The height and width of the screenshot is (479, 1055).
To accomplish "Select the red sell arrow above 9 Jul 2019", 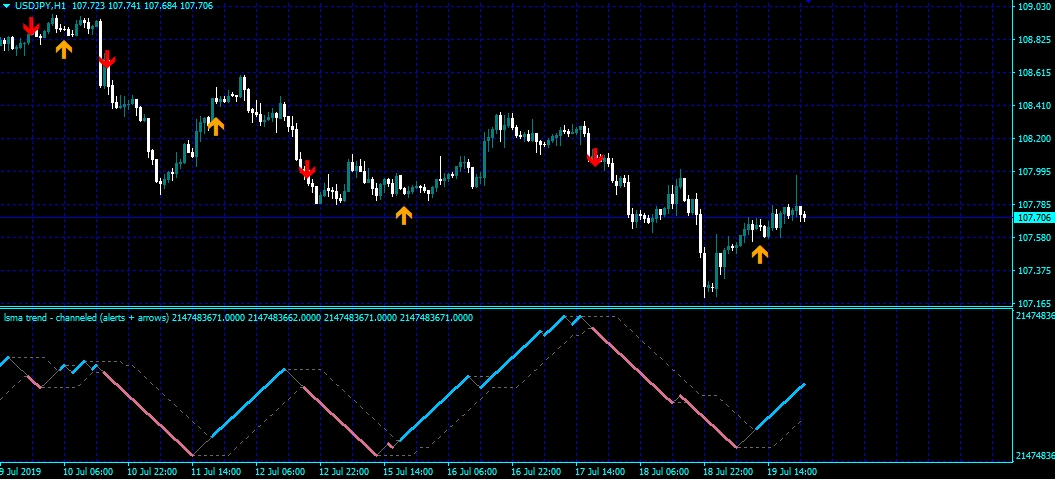I will pyautogui.click(x=31, y=26).
